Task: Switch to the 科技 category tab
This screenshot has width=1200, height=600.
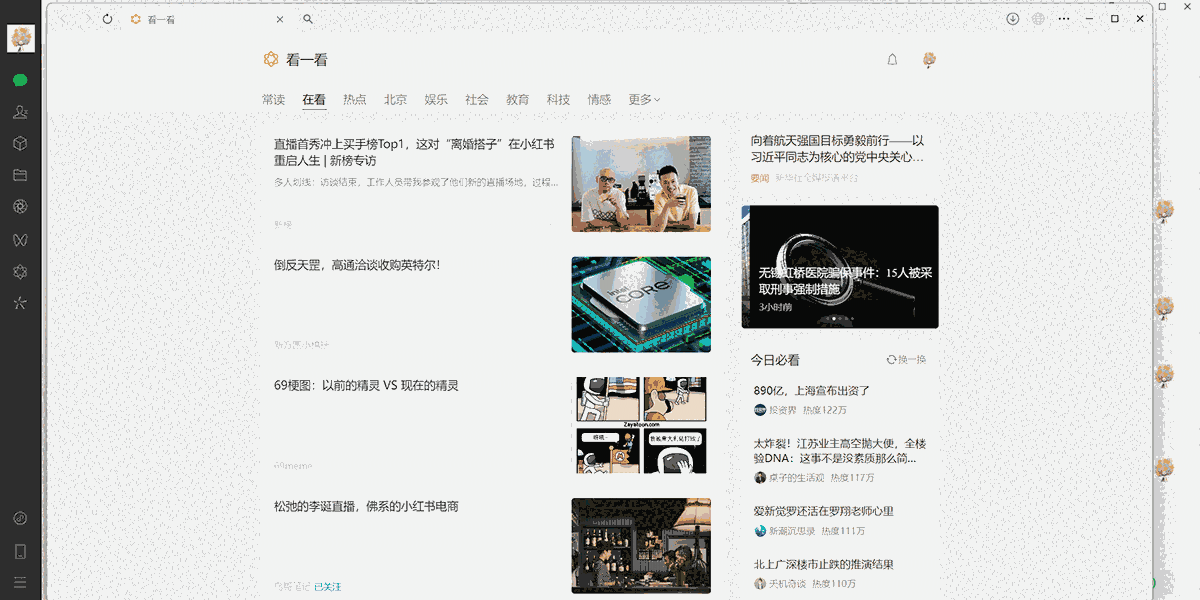Action: click(558, 100)
